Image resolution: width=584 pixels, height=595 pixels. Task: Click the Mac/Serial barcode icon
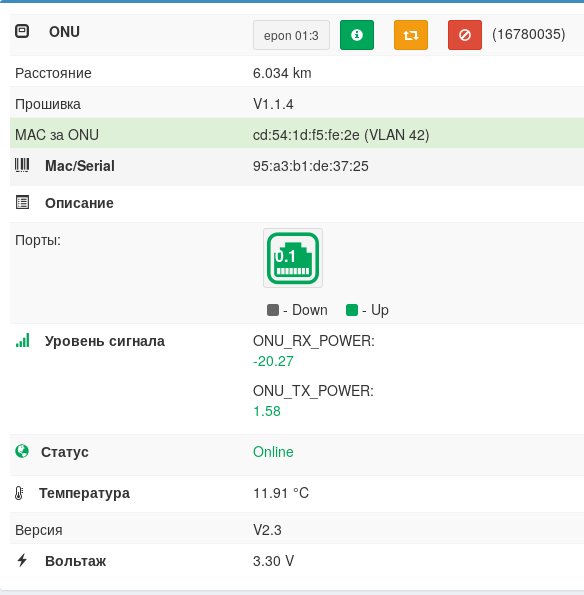pyautogui.click(x=22, y=166)
